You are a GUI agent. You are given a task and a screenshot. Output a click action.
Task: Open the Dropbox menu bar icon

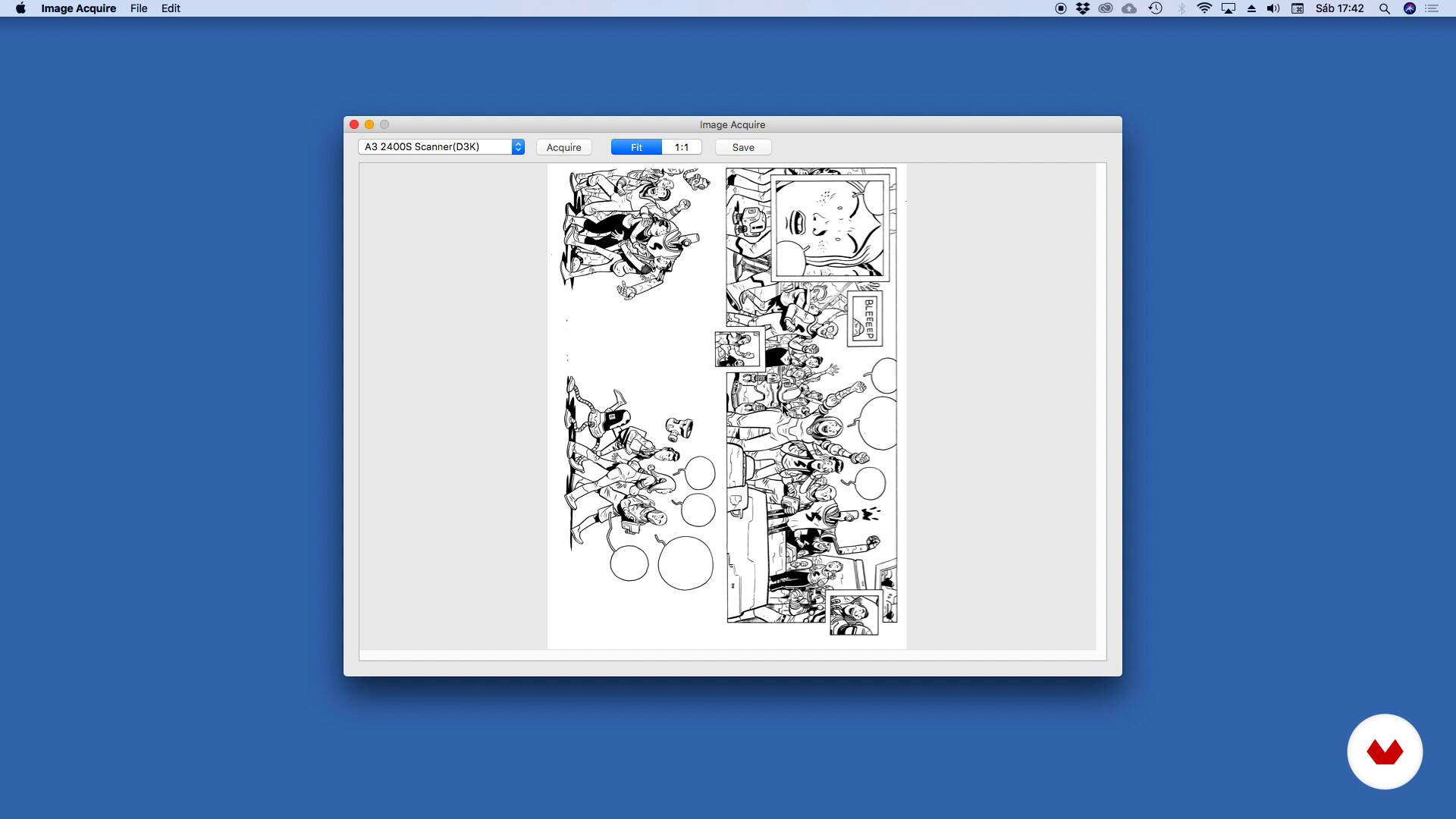[x=1083, y=8]
